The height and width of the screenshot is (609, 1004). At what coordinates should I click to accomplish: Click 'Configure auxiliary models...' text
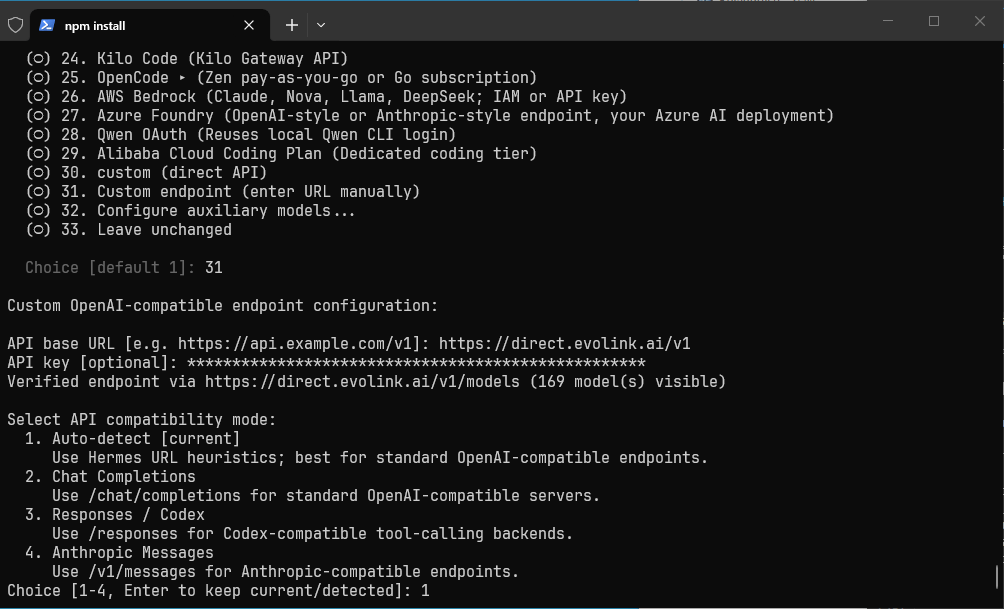pyautogui.click(x=226, y=211)
